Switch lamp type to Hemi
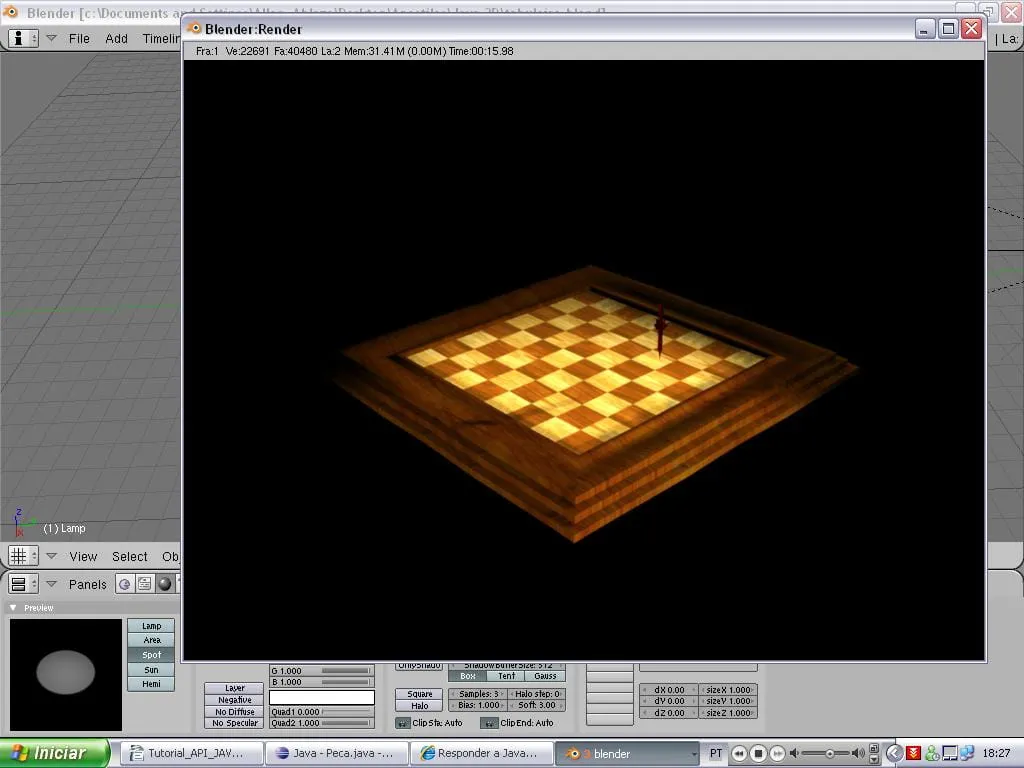Image resolution: width=1024 pixels, height=768 pixels. (151, 684)
